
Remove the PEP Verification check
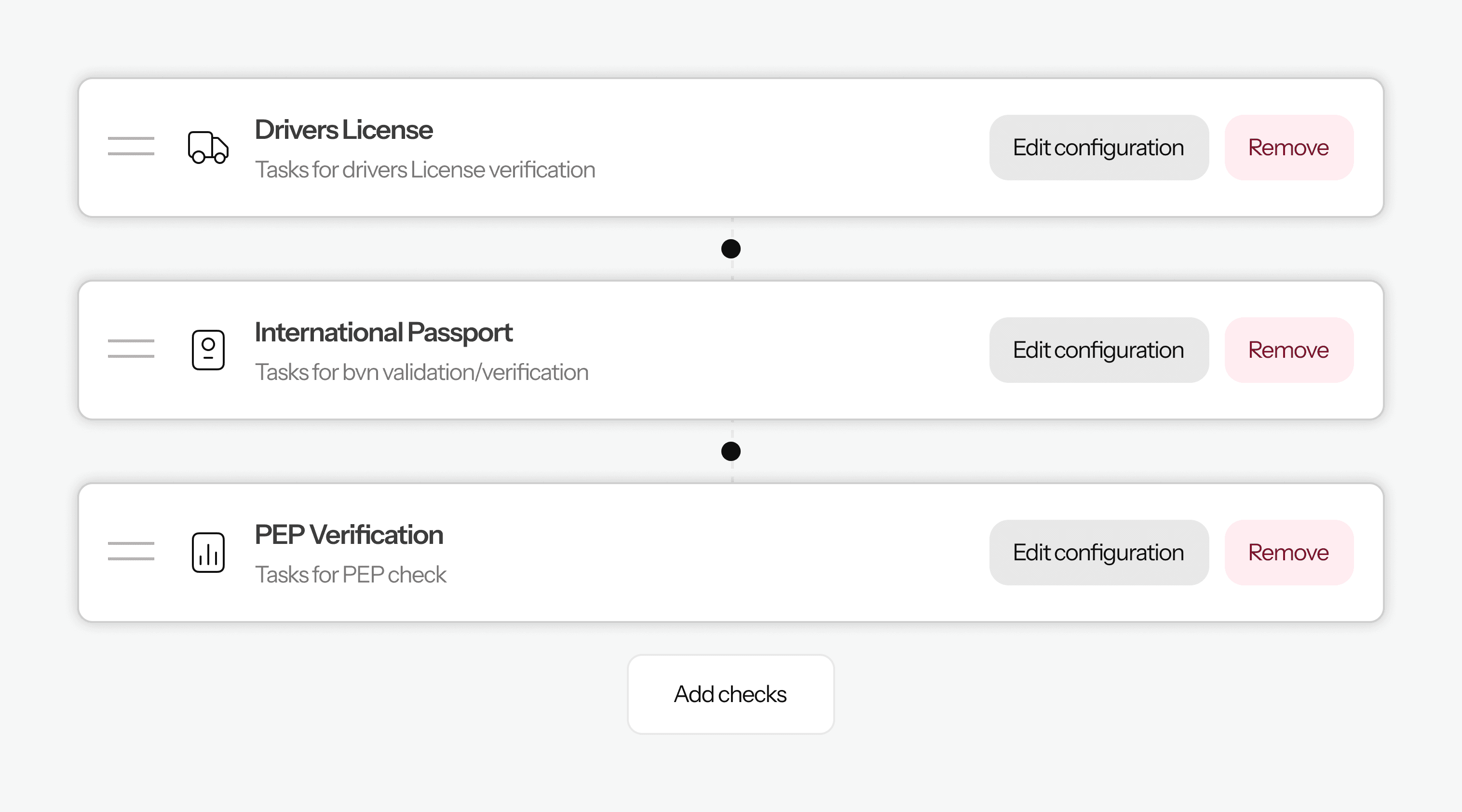(1288, 552)
